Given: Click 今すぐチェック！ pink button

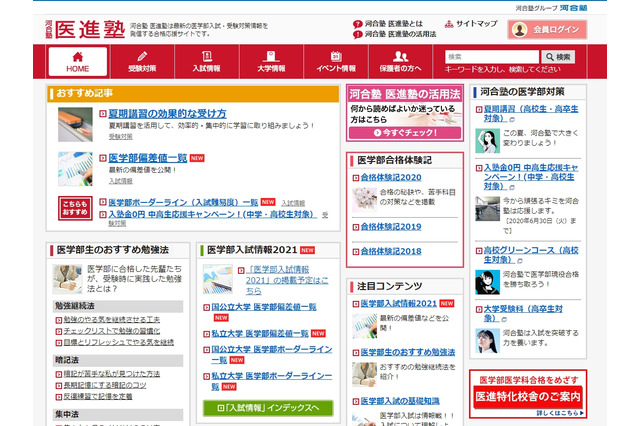Looking at the screenshot, I should pyautogui.click(x=405, y=133).
